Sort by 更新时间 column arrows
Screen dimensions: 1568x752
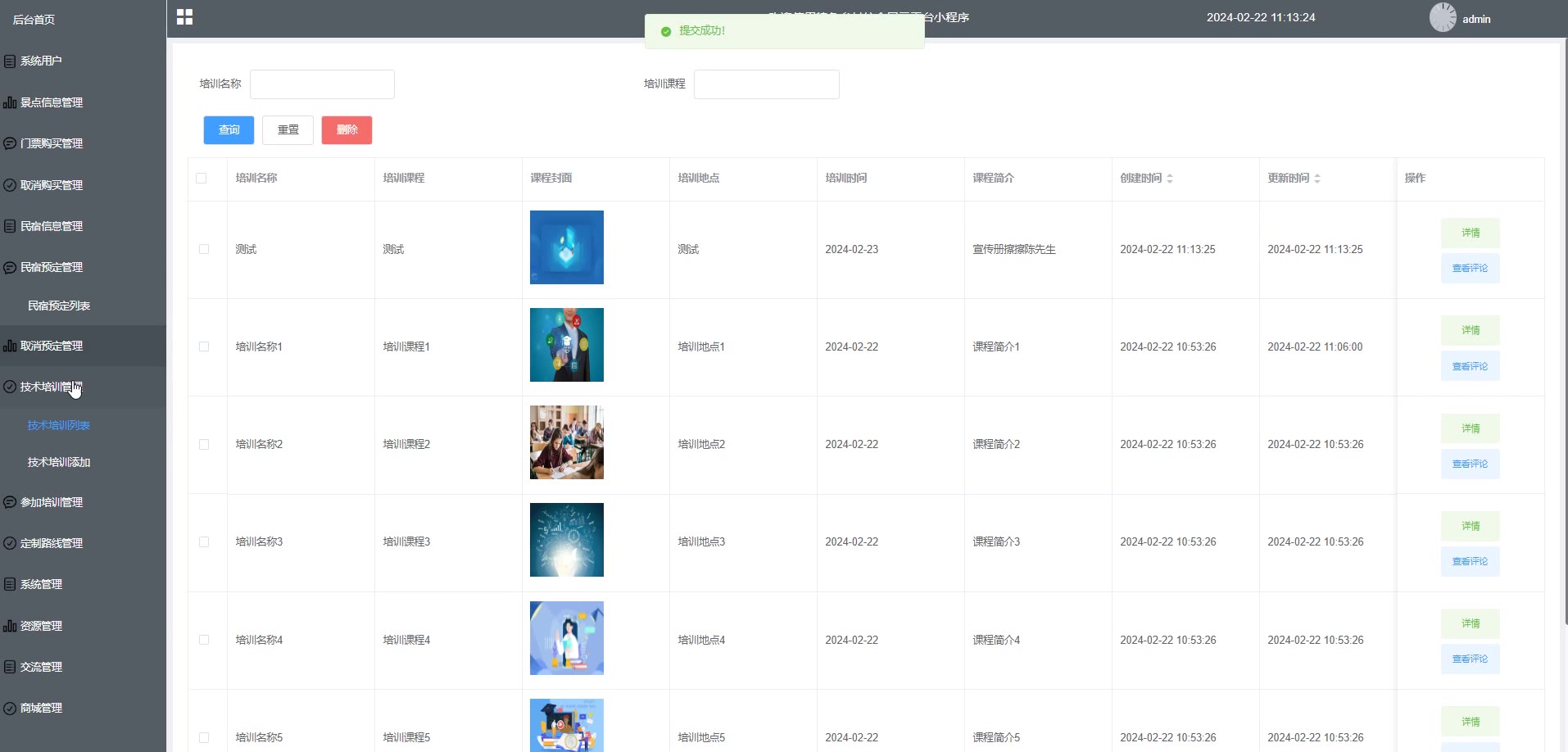[1317, 178]
